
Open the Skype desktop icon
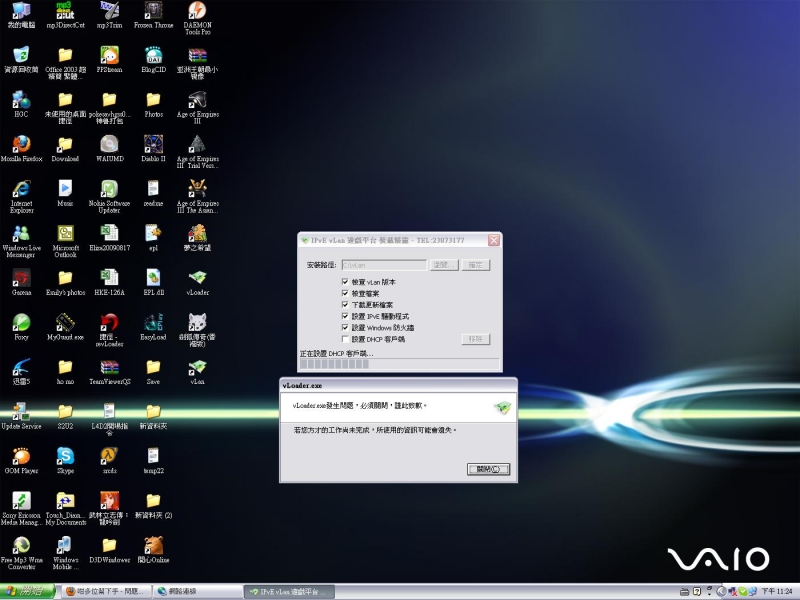point(65,455)
